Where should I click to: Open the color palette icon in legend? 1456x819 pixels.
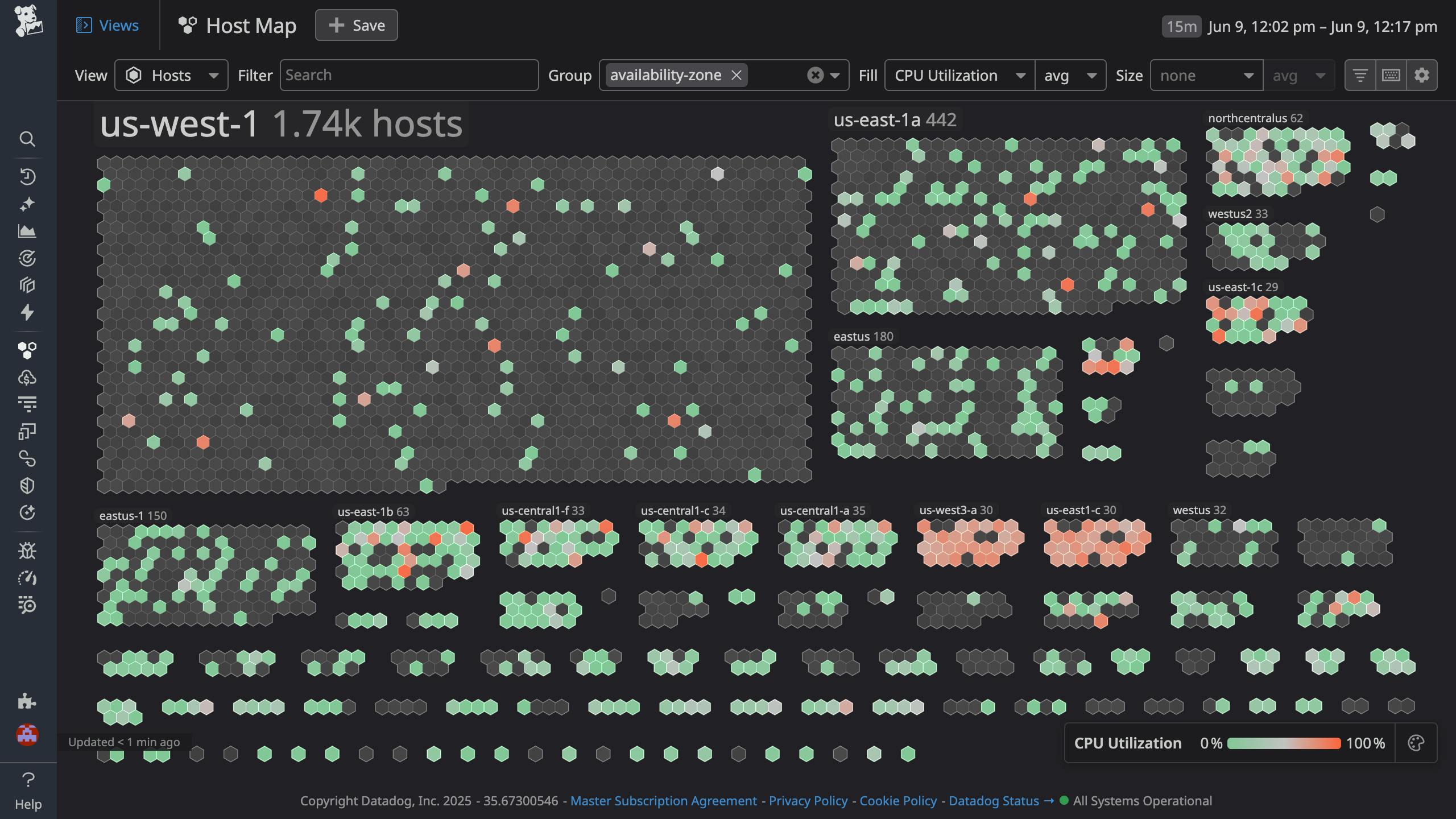(x=1416, y=743)
